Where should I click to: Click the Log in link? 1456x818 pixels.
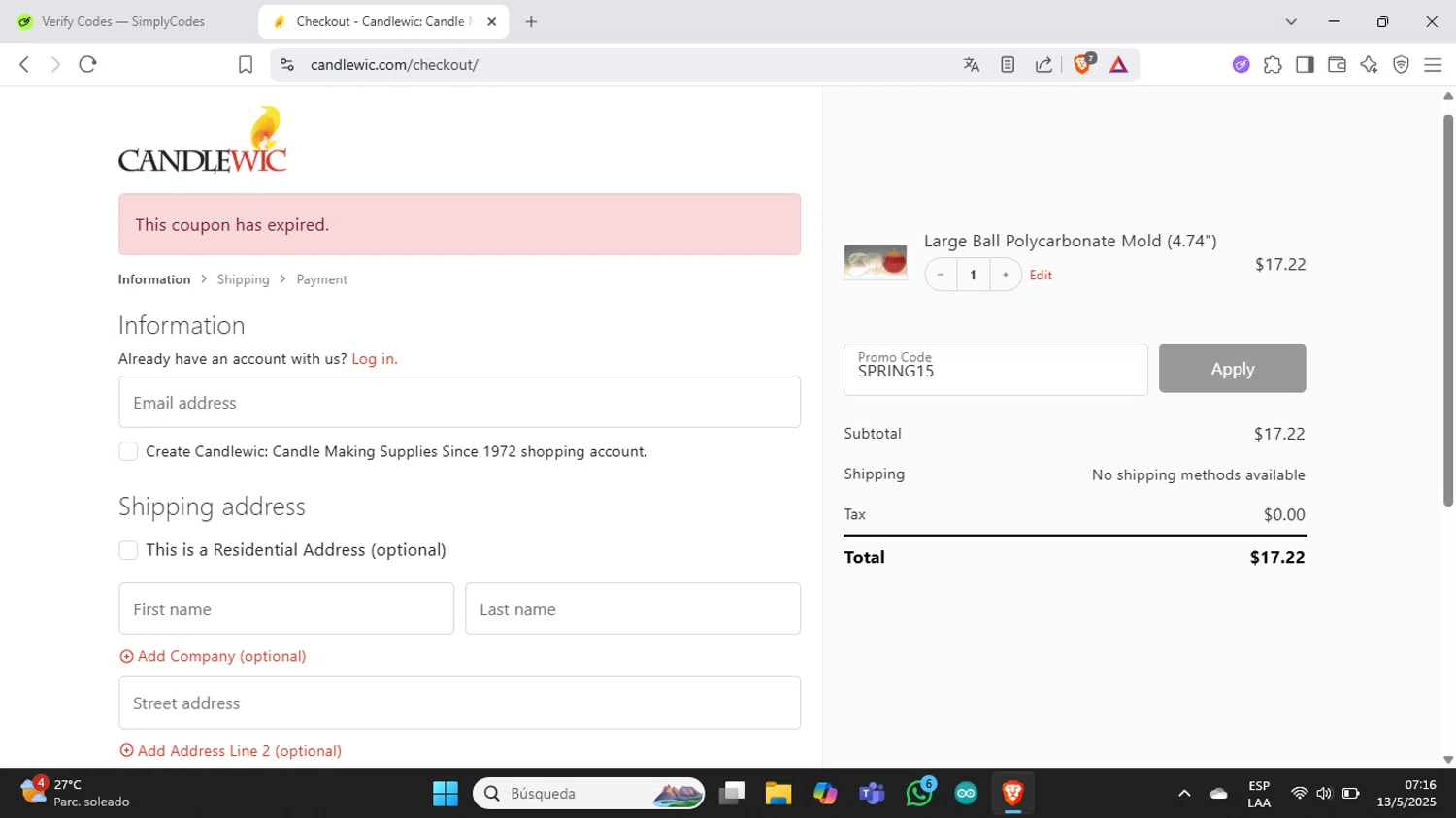(x=374, y=359)
